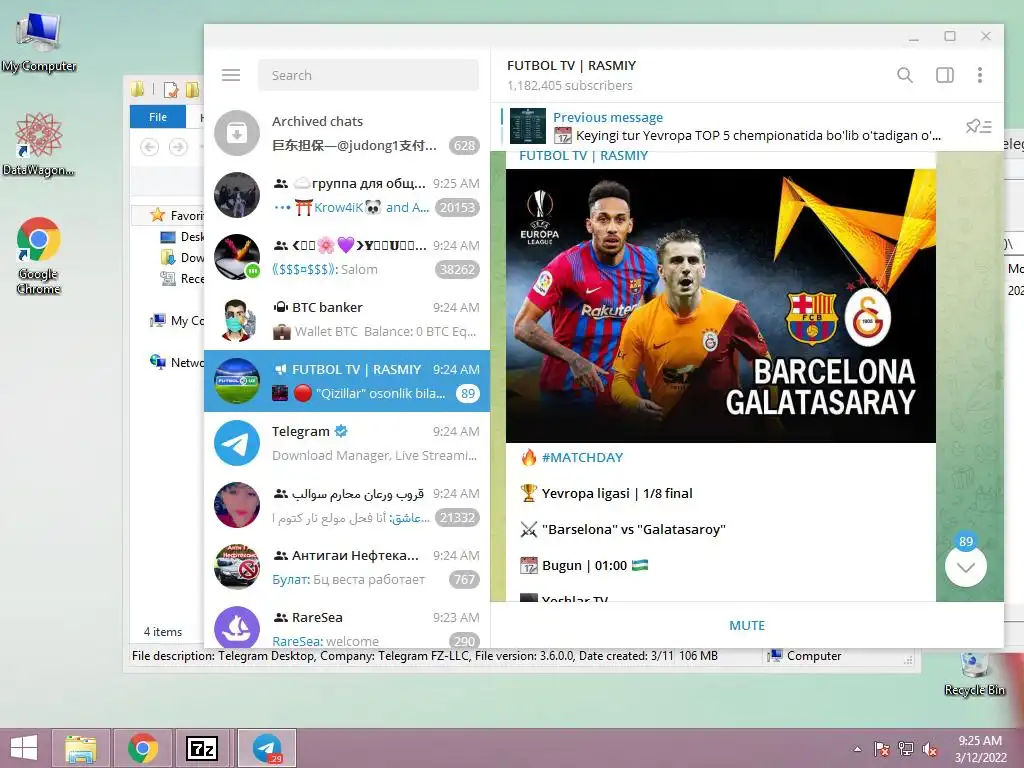Open the chat with Salom preview

(x=347, y=257)
